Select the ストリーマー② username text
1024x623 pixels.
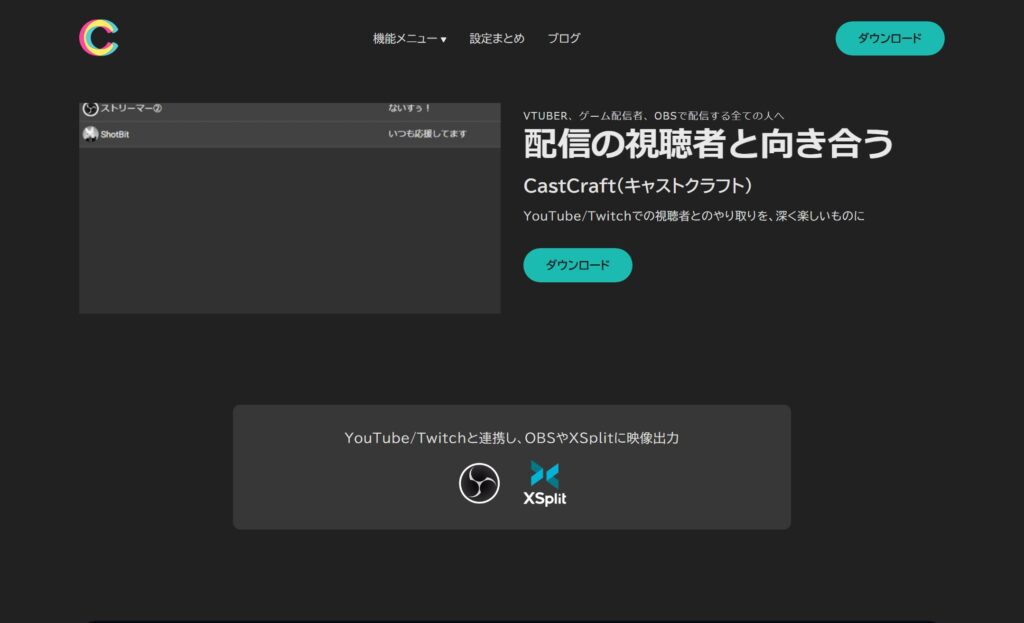(x=131, y=108)
